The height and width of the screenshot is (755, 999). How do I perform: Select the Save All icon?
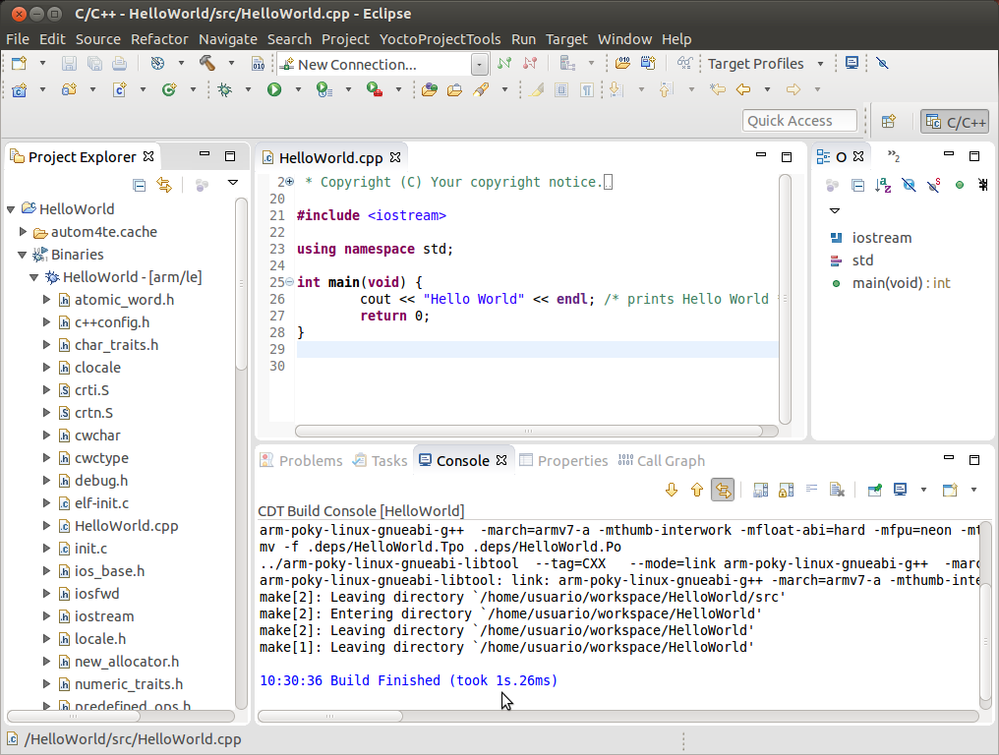(95, 63)
